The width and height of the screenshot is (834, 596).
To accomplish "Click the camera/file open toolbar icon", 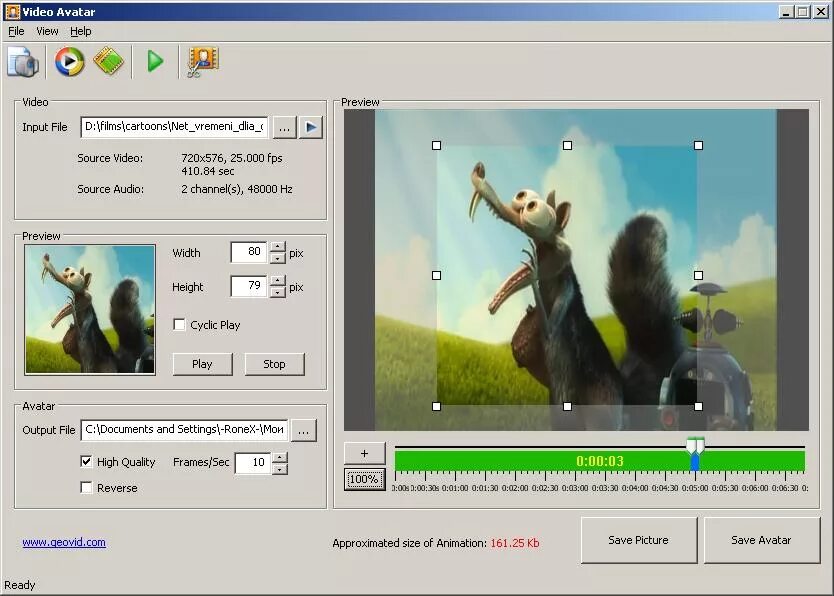I will coord(23,62).
